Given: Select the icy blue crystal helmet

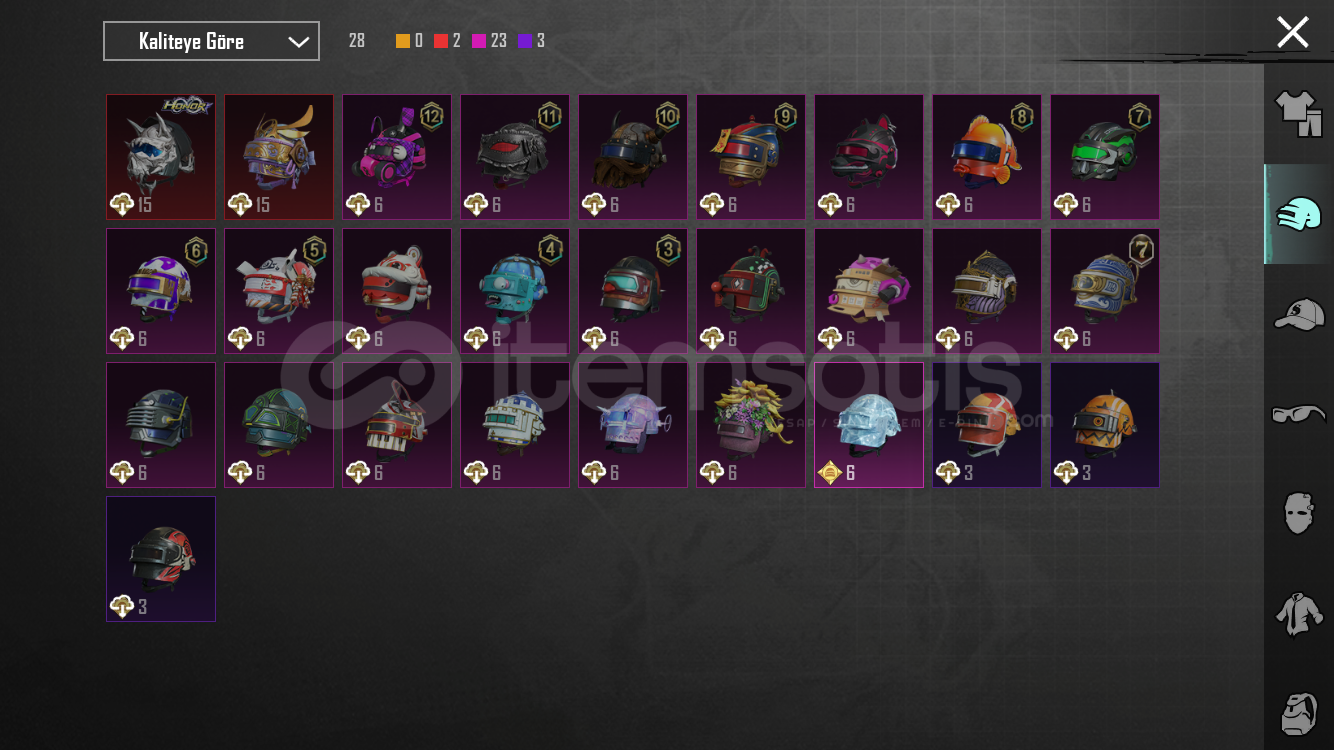Looking at the screenshot, I should pyautogui.click(x=869, y=425).
